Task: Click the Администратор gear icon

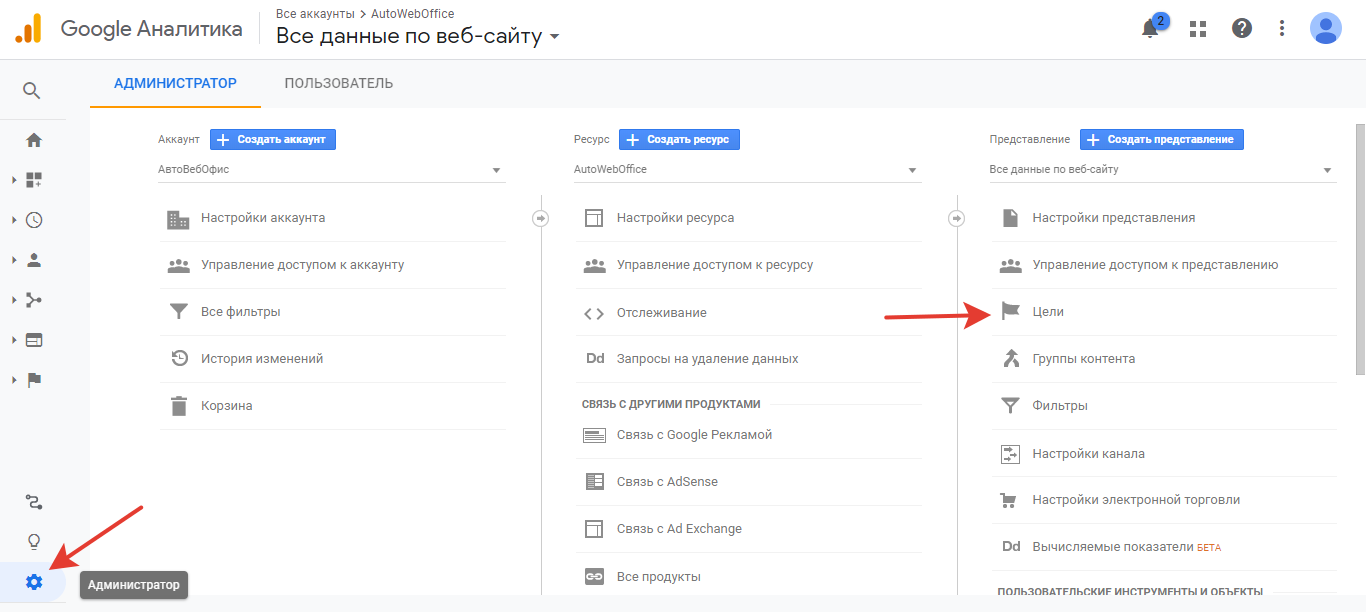Action: pos(34,582)
